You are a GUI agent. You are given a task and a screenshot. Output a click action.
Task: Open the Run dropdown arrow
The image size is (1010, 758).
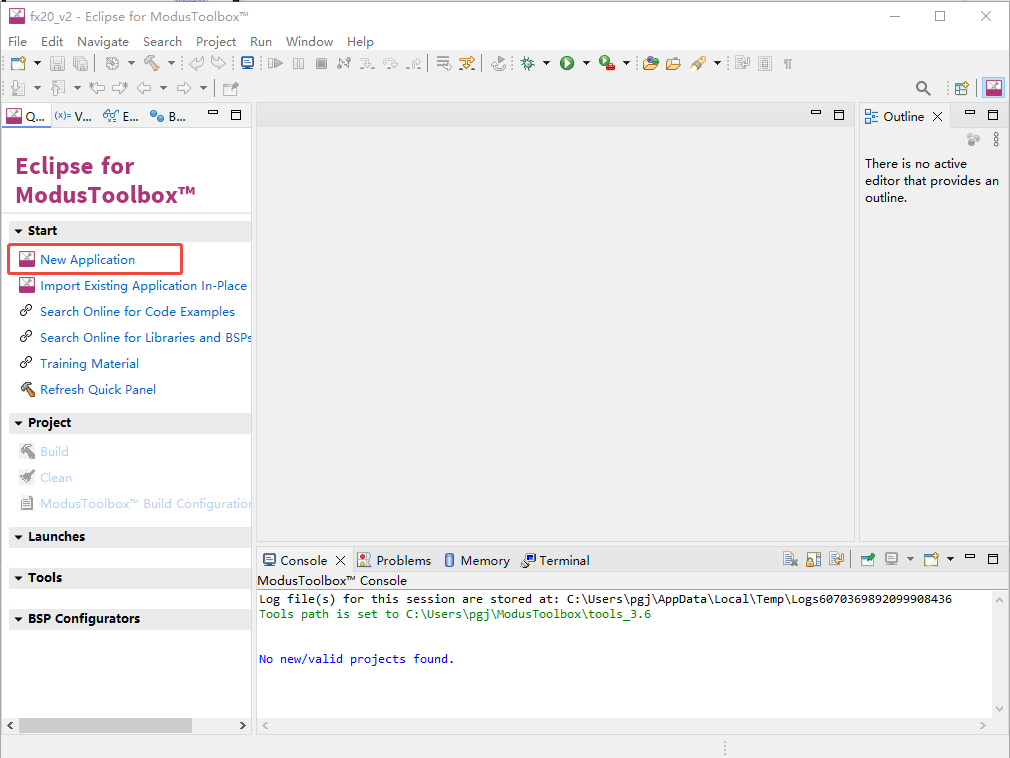point(586,63)
